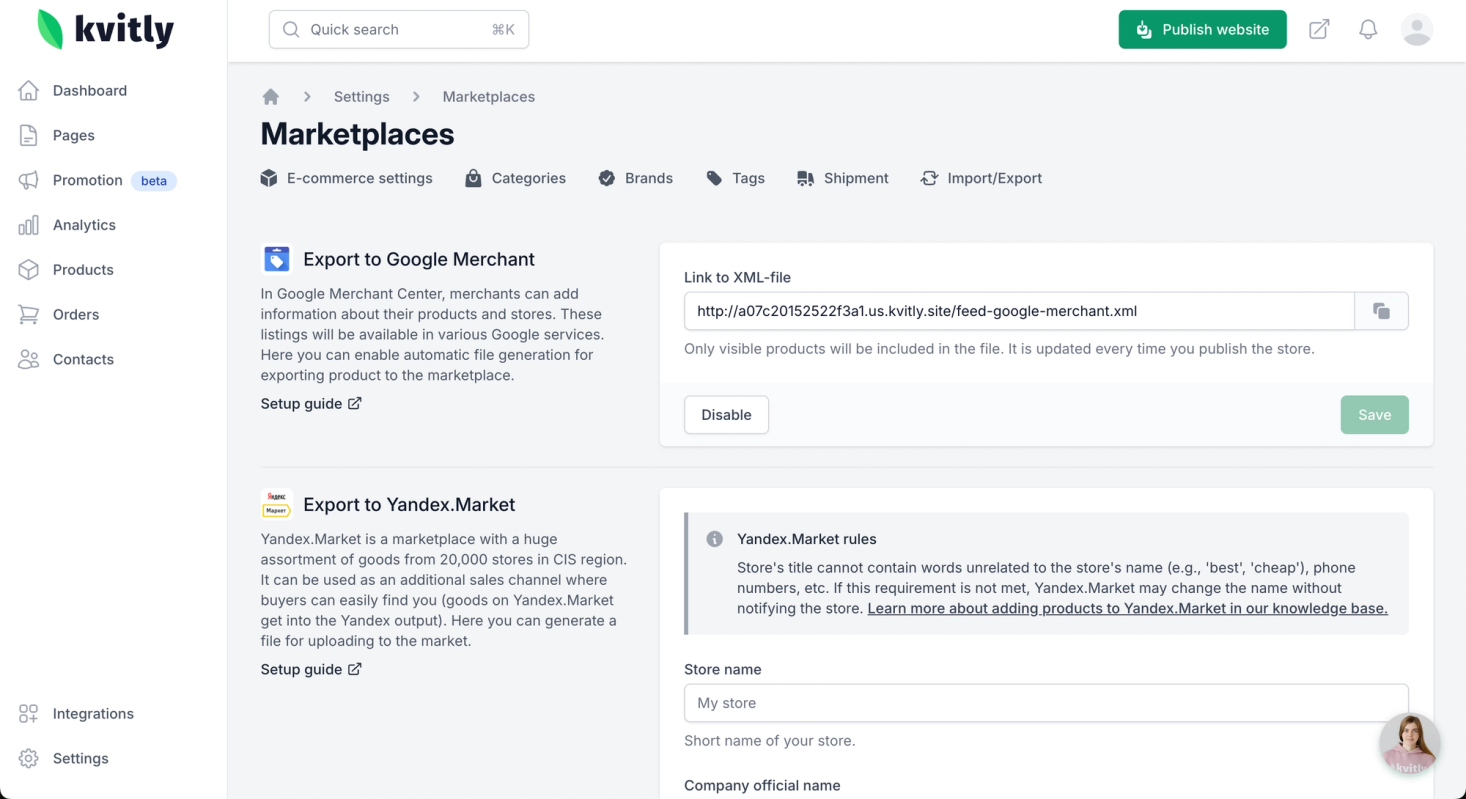
Task: Click the Publish website button
Action: coord(1202,30)
